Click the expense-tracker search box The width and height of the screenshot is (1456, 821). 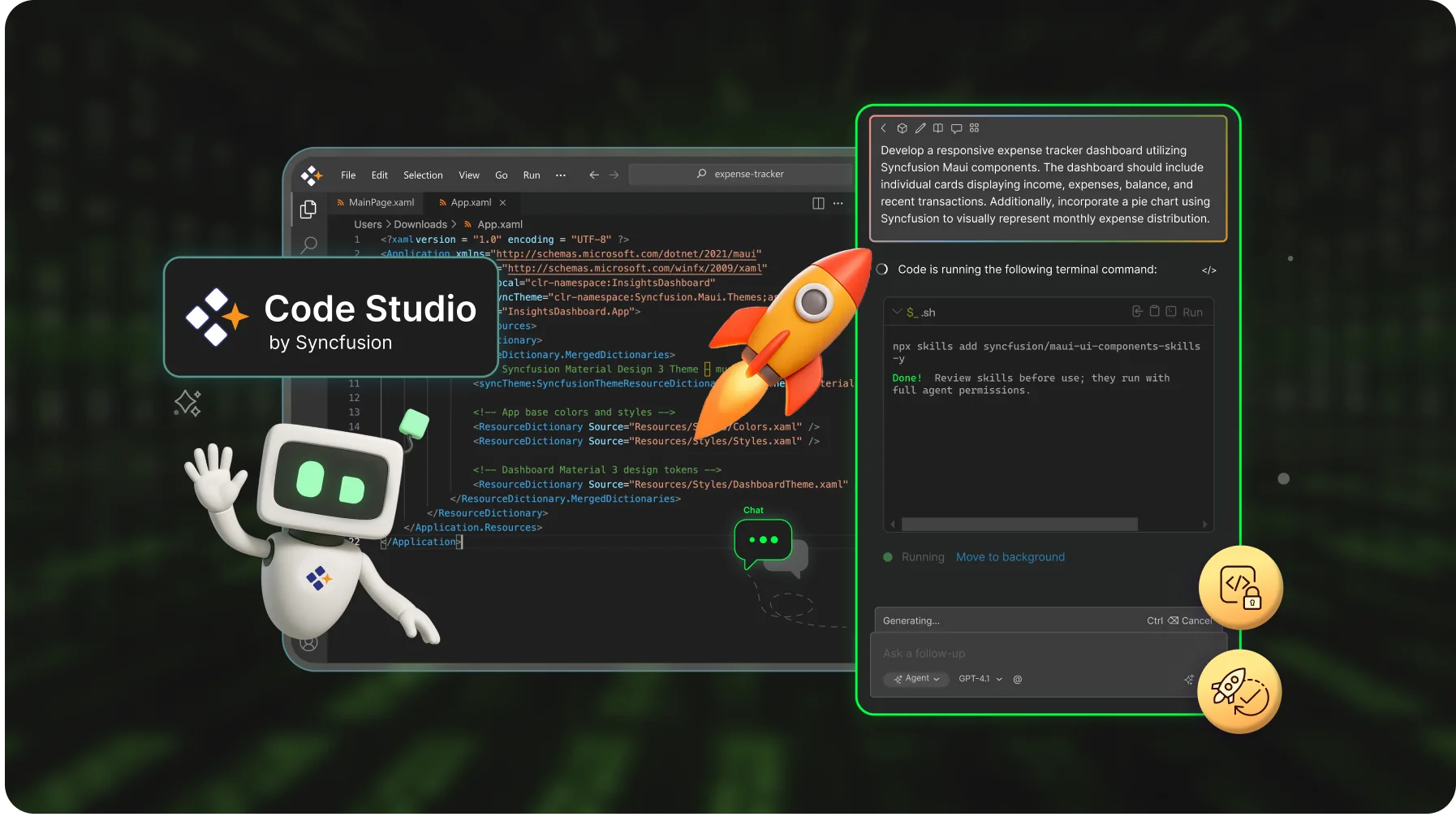pos(741,175)
